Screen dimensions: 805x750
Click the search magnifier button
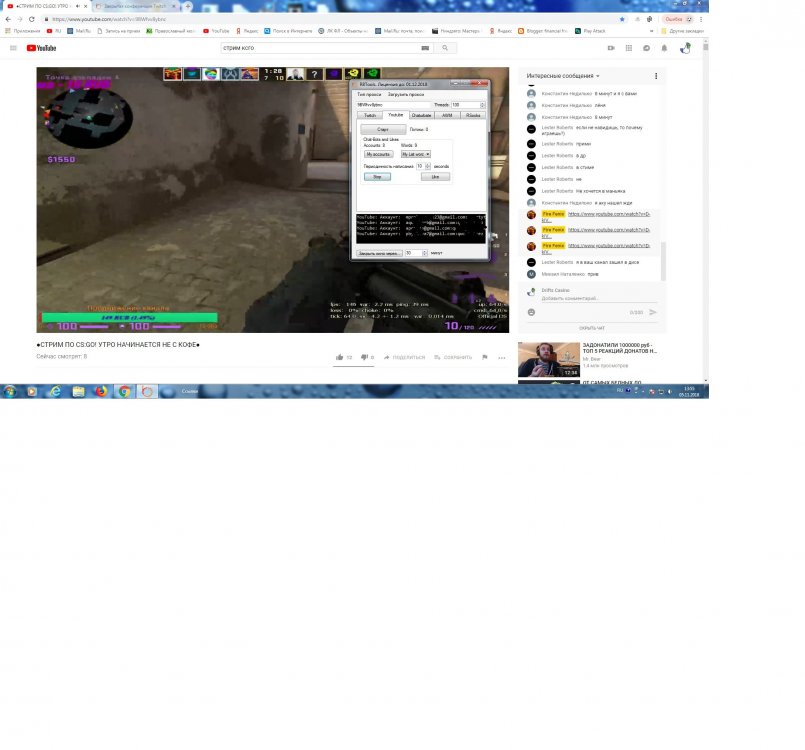pyautogui.click(x=447, y=48)
